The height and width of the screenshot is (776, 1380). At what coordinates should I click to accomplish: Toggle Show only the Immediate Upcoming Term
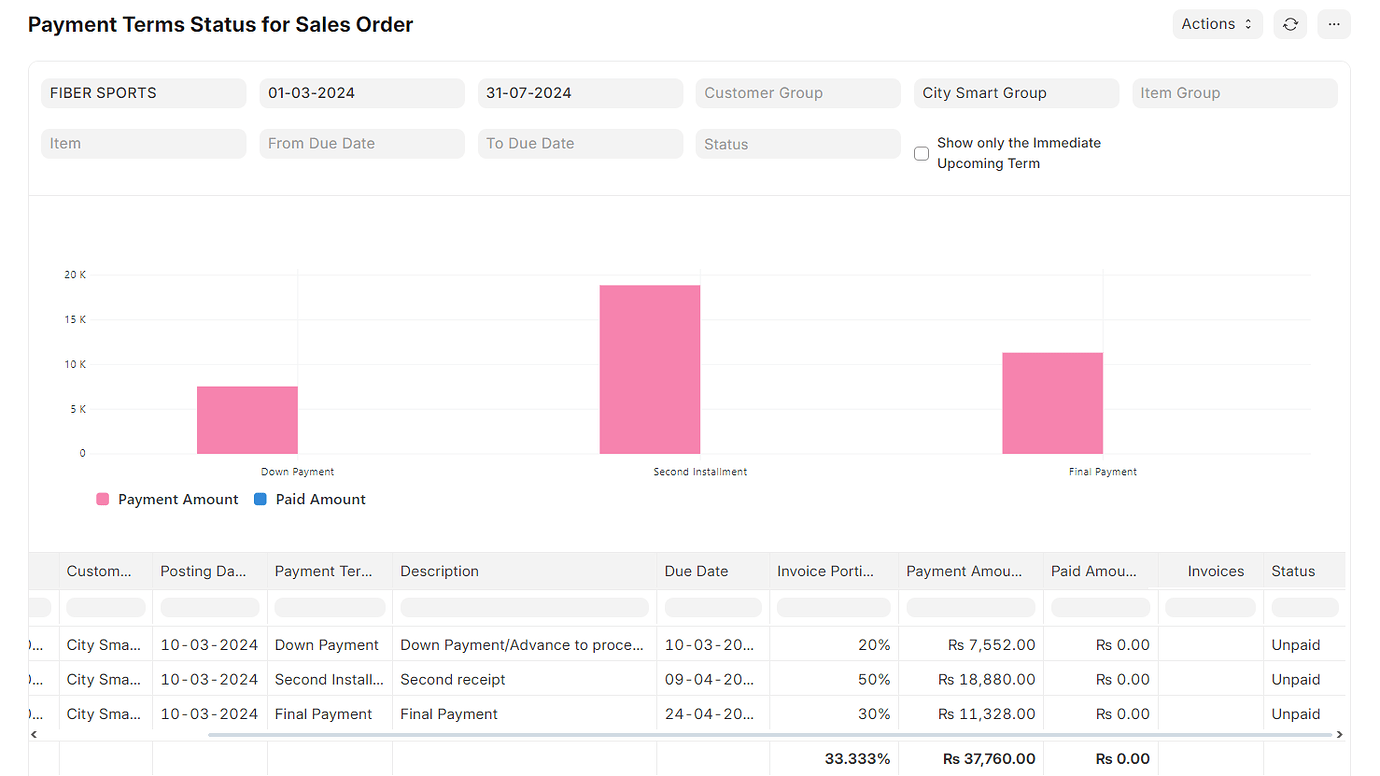(x=922, y=153)
